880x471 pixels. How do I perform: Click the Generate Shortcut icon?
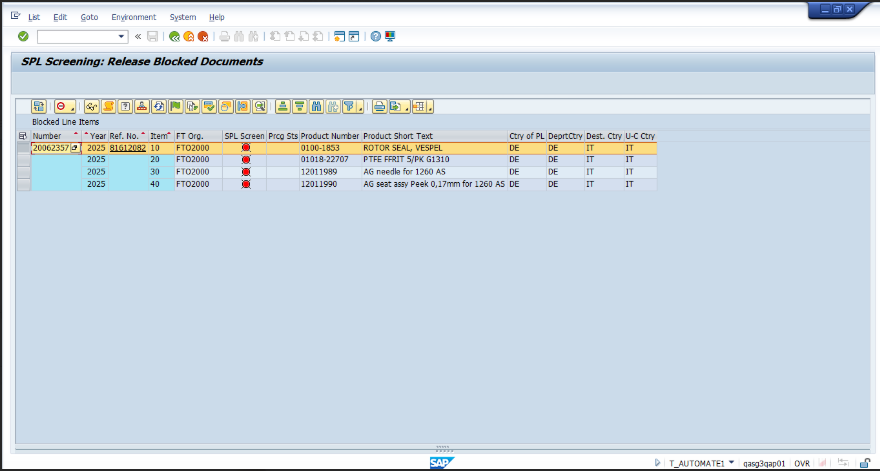(x=354, y=36)
